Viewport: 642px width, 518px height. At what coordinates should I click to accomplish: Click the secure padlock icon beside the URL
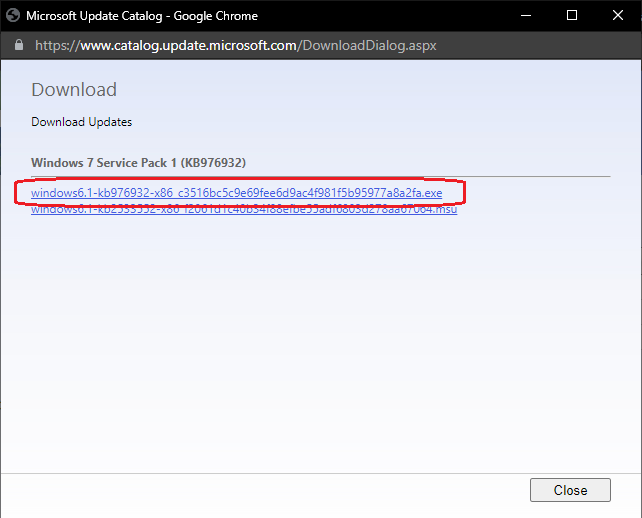19,46
